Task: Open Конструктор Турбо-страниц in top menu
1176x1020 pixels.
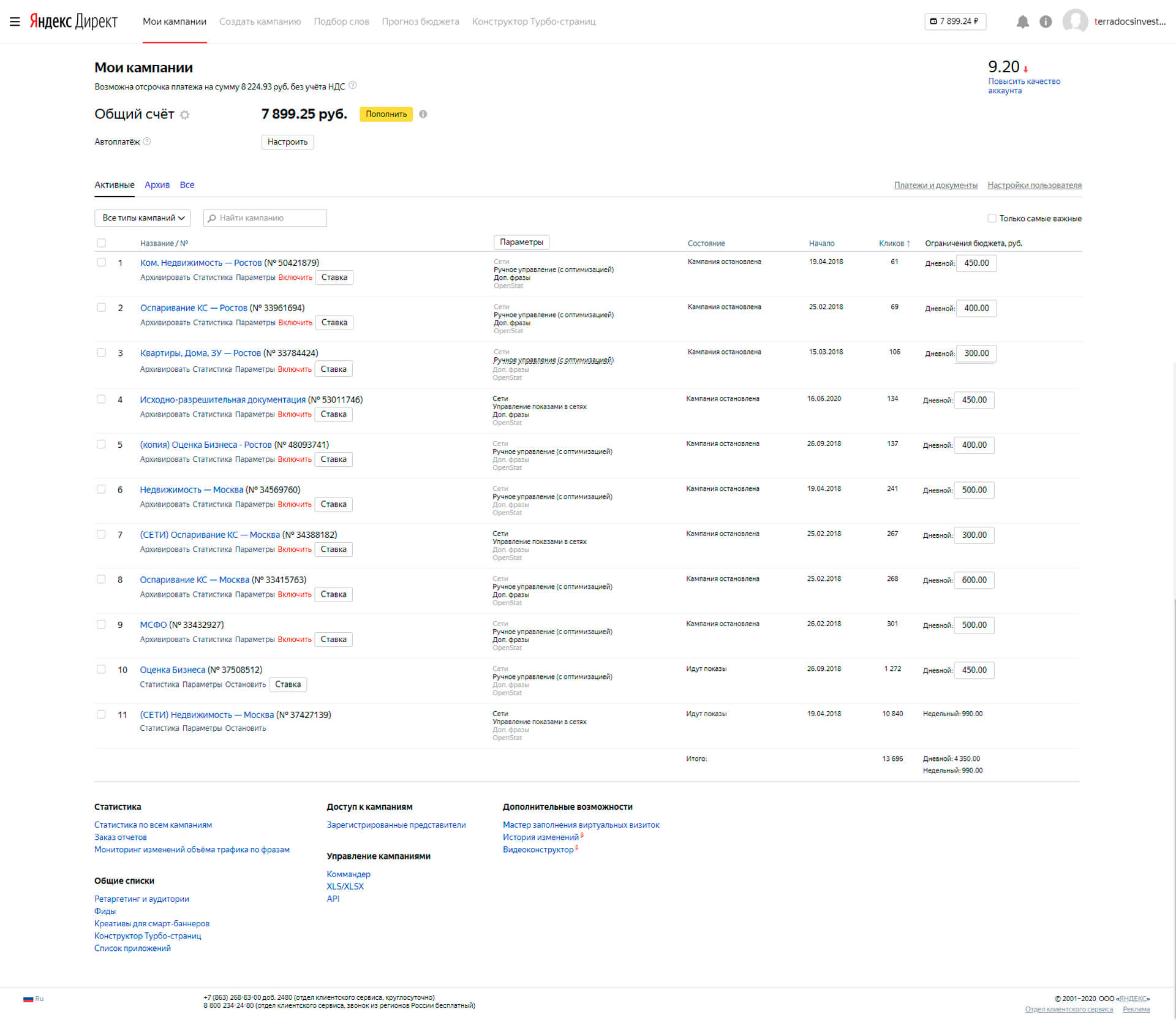Action: coord(534,21)
